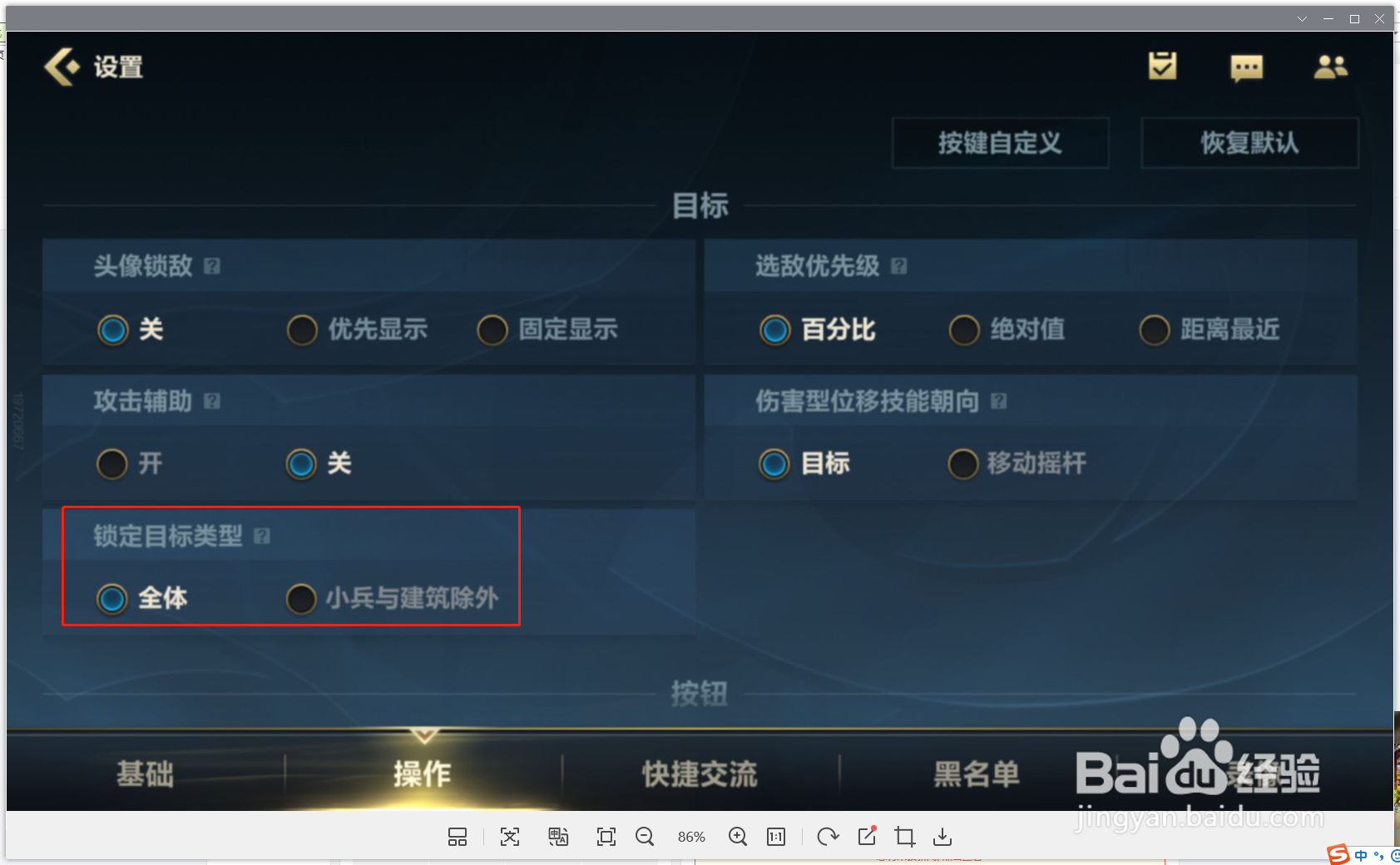Click the 恢复默认 button
The width and height of the screenshot is (1400, 865).
(x=1249, y=143)
